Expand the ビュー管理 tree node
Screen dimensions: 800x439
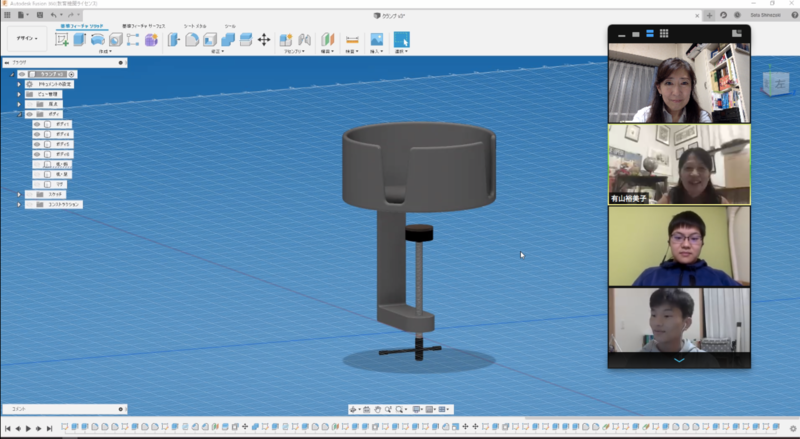point(19,94)
